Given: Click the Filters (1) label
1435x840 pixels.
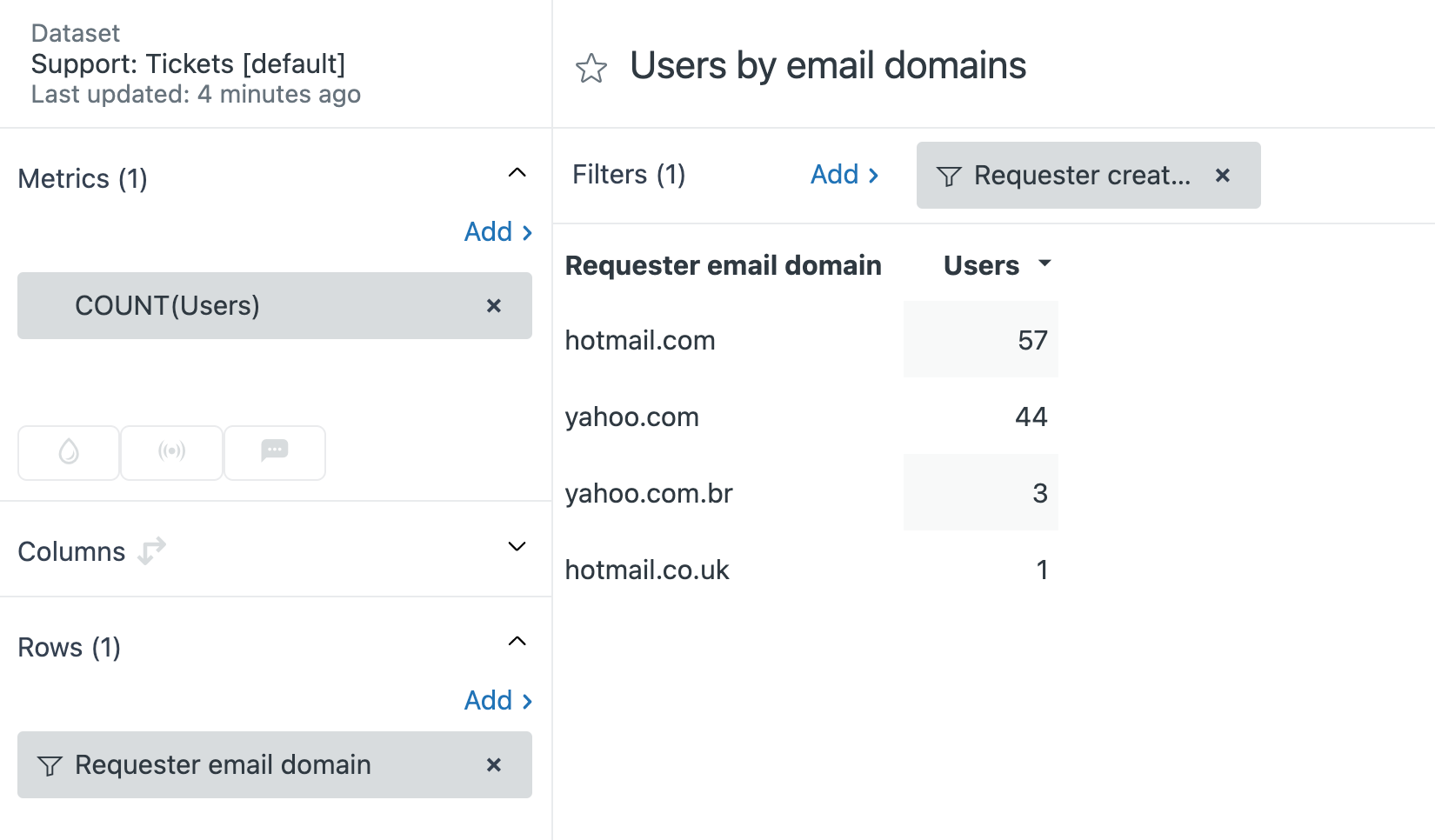Looking at the screenshot, I should click(629, 174).
